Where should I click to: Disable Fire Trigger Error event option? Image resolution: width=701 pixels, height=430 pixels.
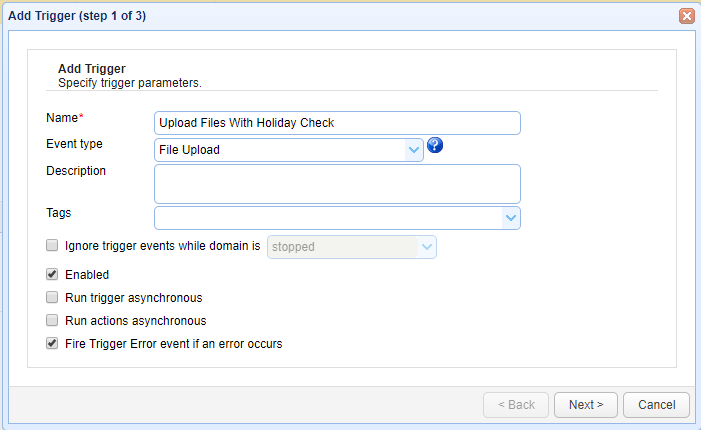(x=52, y=344)
